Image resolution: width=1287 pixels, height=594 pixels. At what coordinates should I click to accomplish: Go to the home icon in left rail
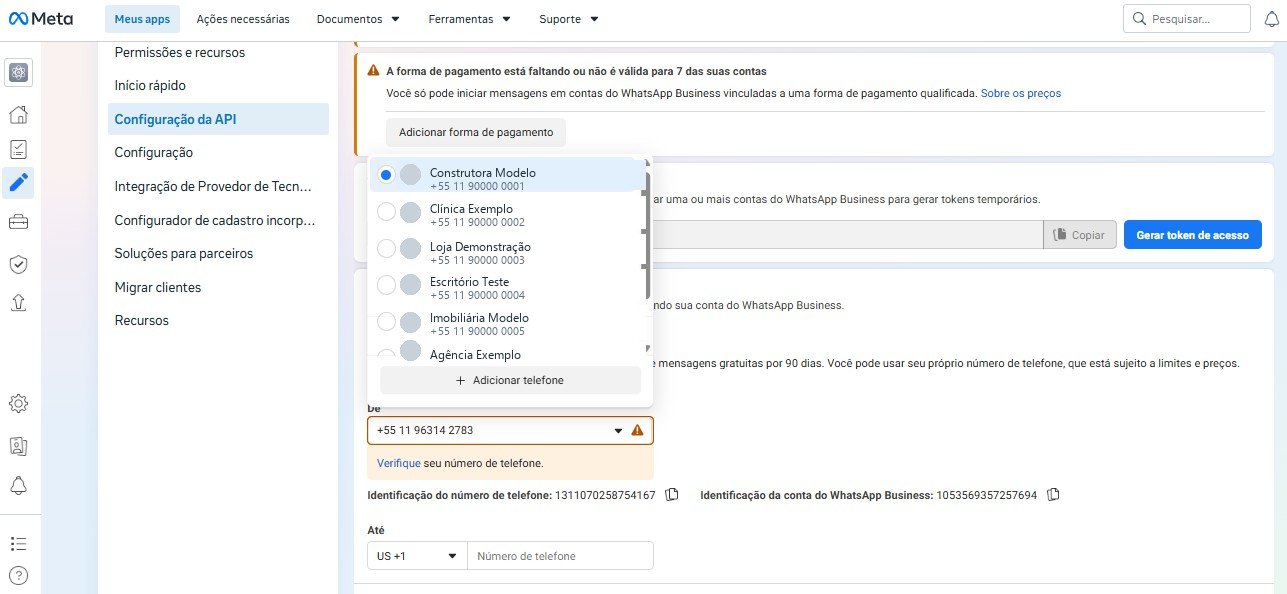click(18, 113)
